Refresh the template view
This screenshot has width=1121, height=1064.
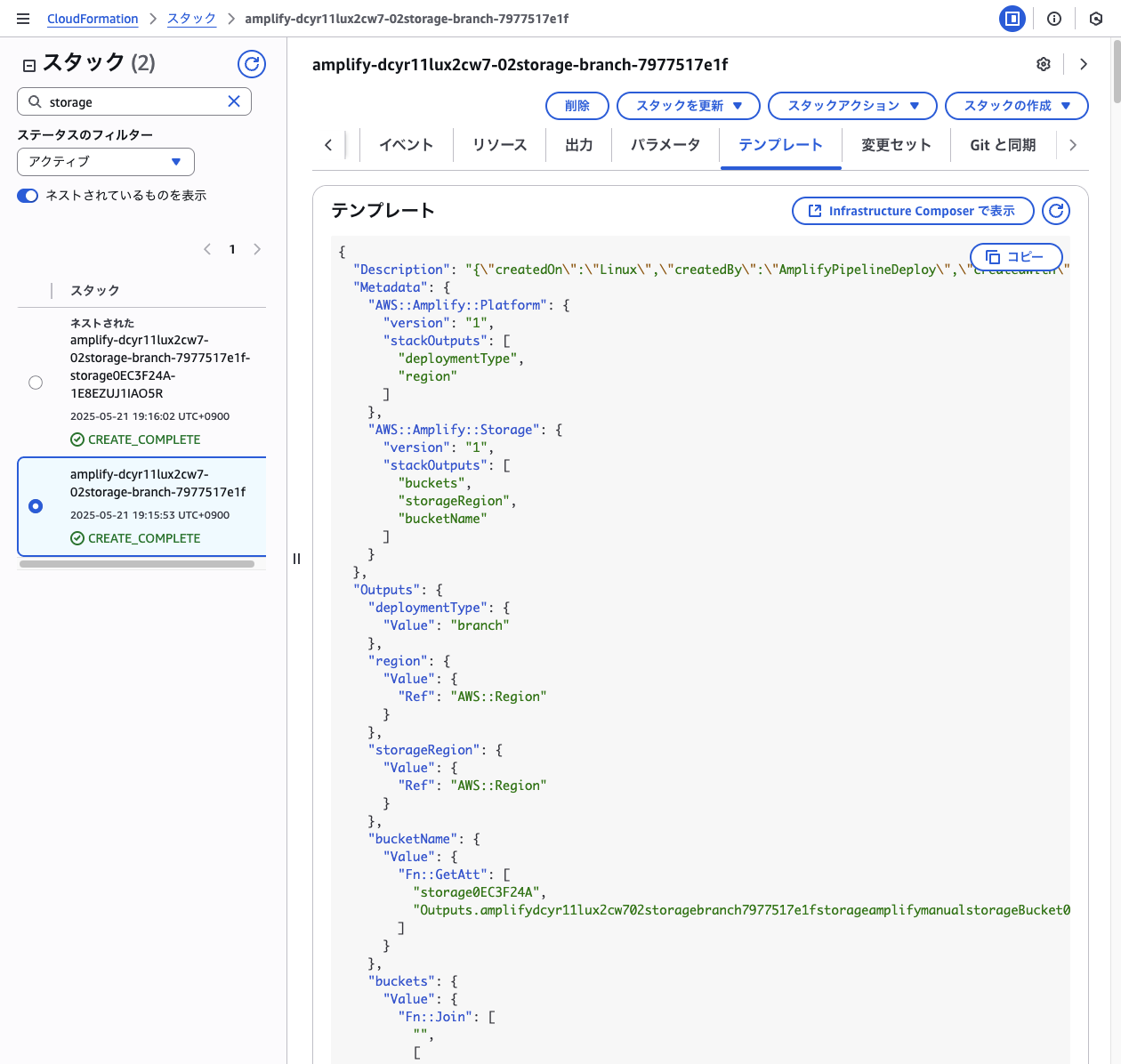(x=1056, y=211)
